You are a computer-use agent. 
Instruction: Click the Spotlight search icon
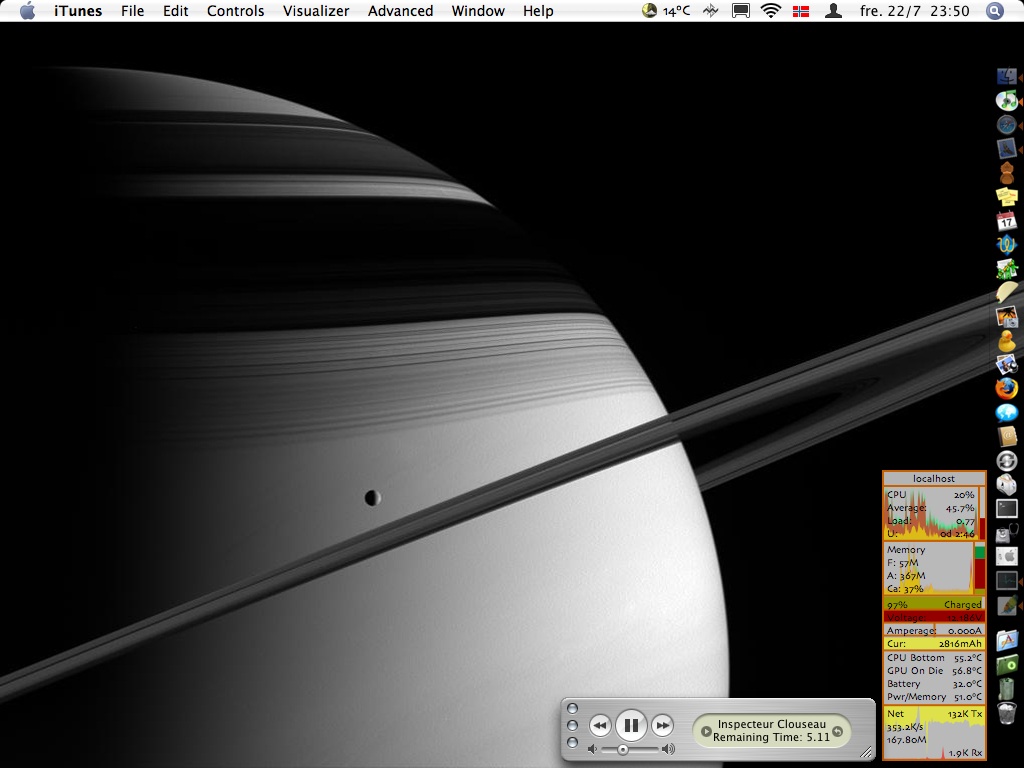[x=994, y=11]
